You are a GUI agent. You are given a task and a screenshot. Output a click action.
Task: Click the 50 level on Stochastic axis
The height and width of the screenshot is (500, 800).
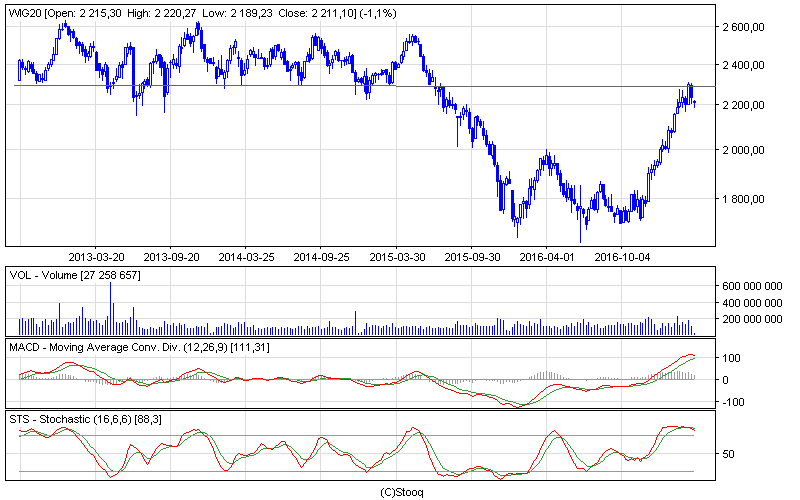(x=731, y=454)
